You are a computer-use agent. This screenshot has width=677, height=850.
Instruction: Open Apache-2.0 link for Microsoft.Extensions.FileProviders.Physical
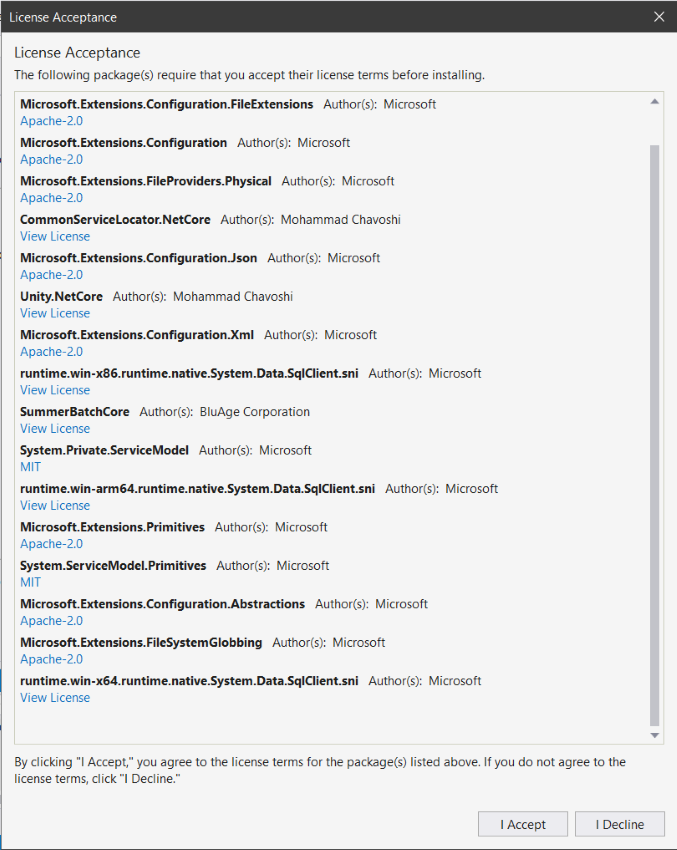click(x=51, y=198)
